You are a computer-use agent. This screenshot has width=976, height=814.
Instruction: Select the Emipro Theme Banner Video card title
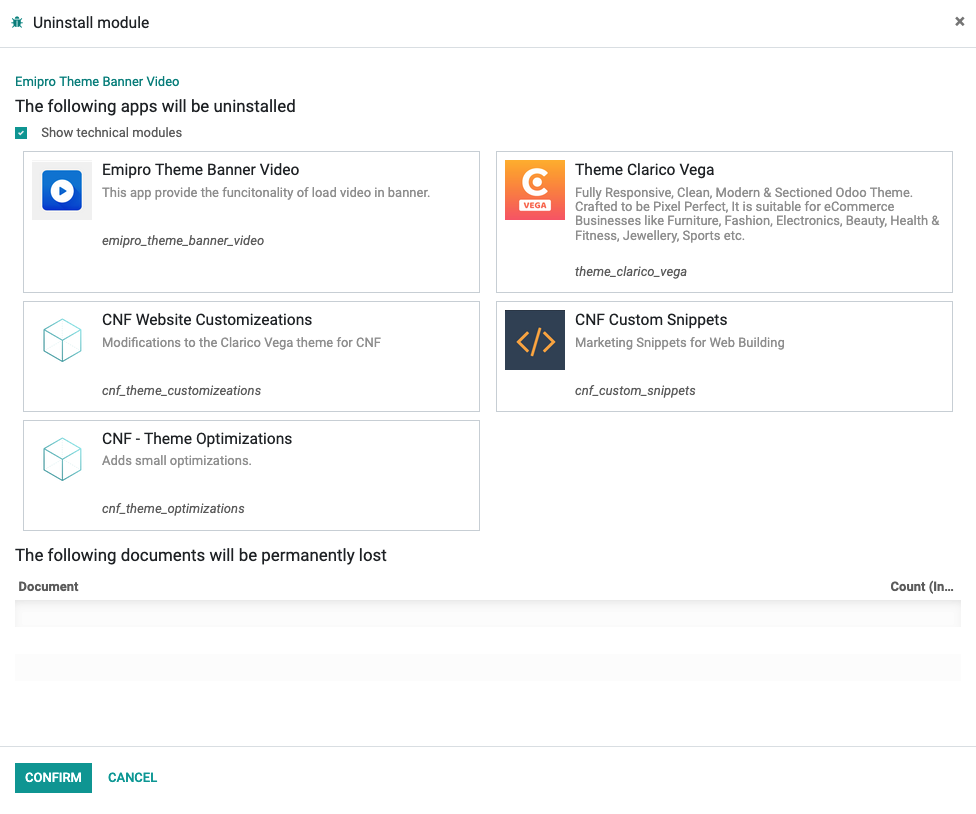tap(200, 170)
